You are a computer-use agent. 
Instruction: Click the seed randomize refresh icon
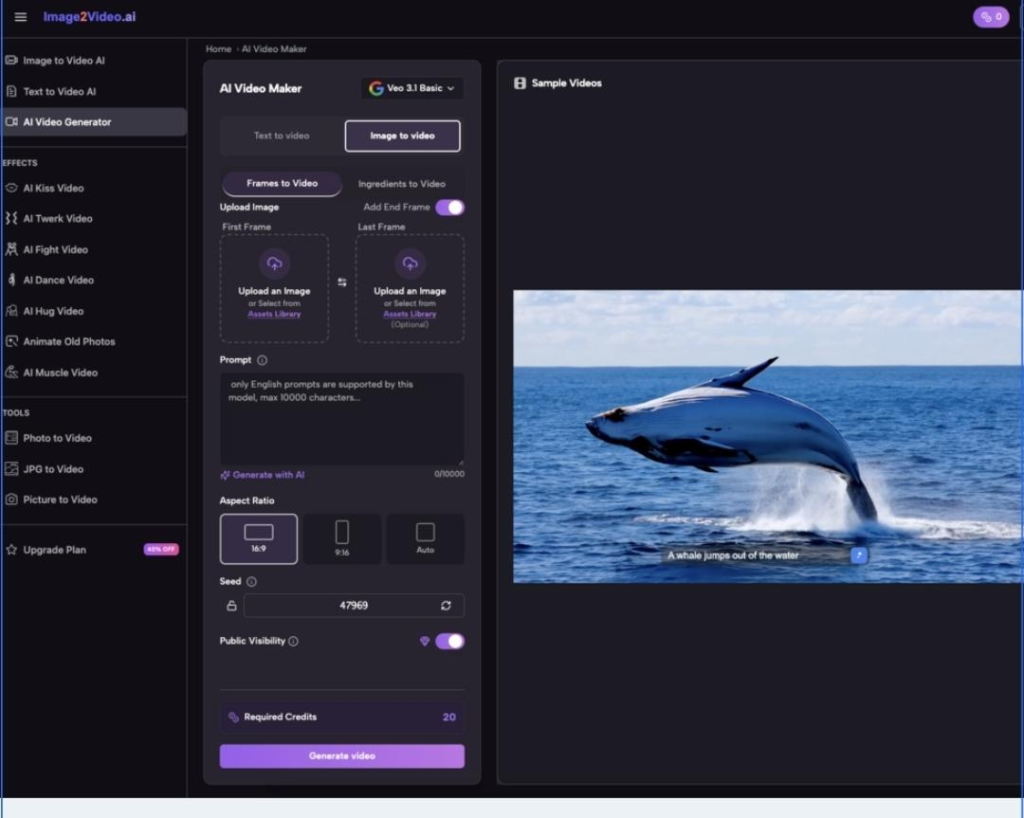point(445,606)
